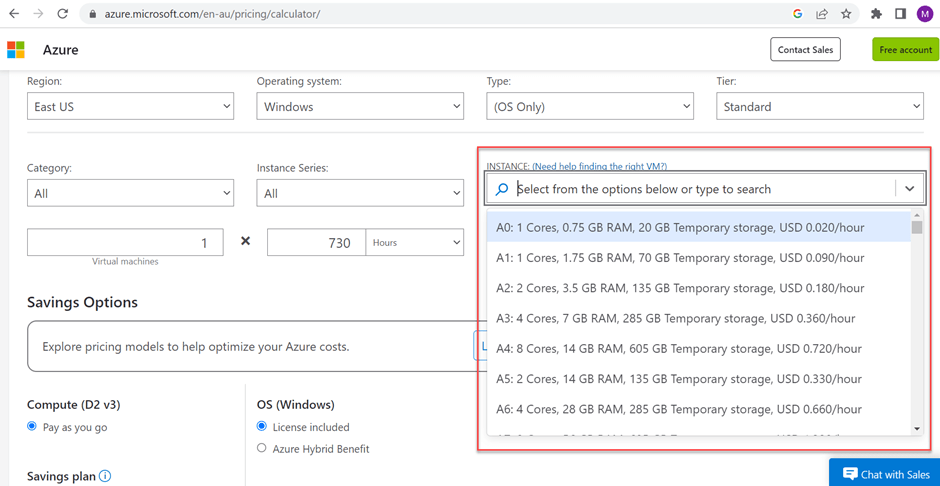Click the share page icon
Screen dimensions: 940x486
tap(822, 14)
